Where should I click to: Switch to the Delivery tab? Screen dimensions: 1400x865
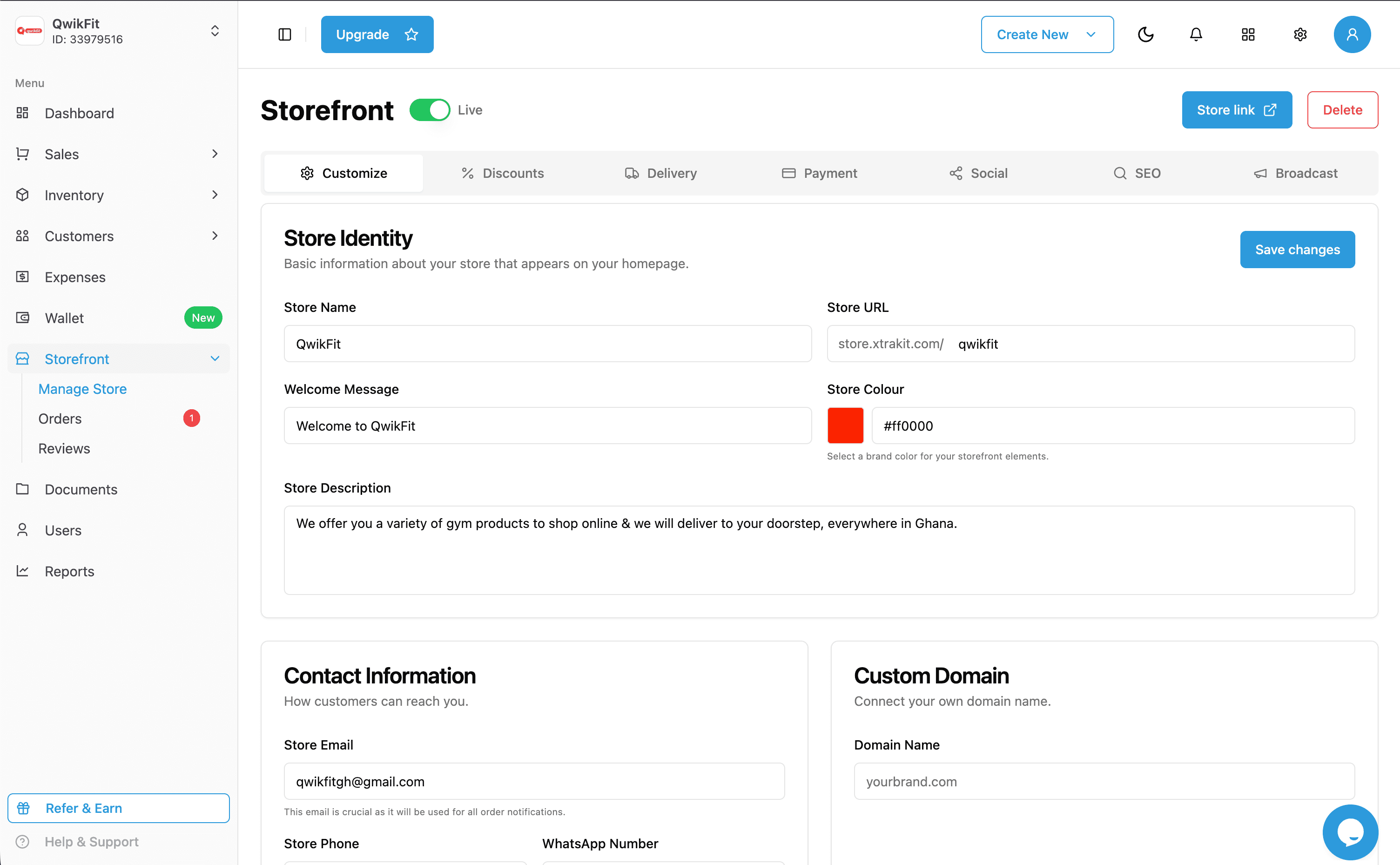(x=660, y=173)
